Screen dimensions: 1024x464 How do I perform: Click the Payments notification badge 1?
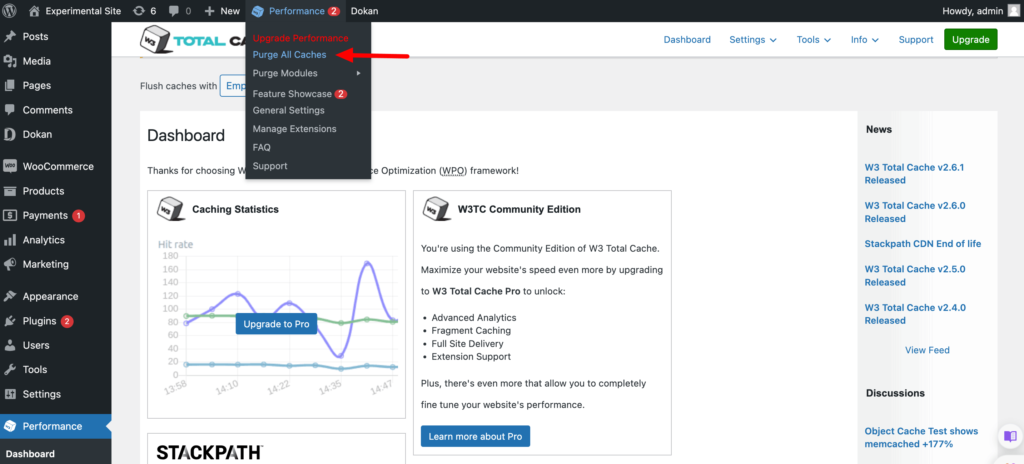pos(78,216)
